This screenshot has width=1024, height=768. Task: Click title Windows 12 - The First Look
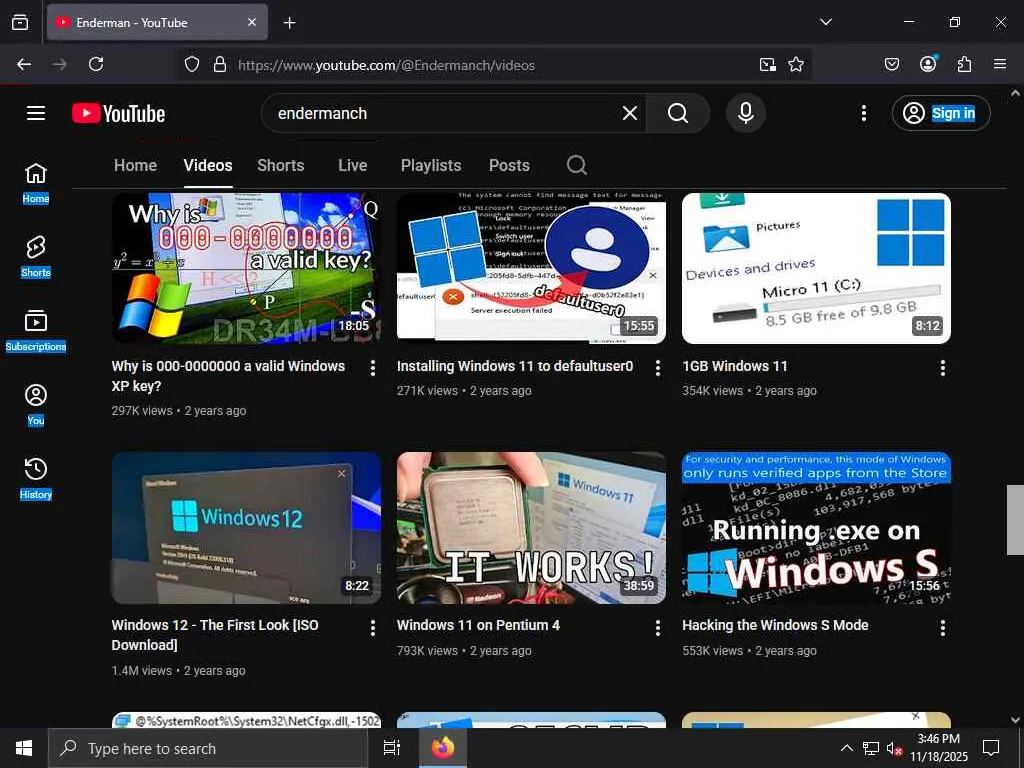pyautogui.click(x=215, y=635)
